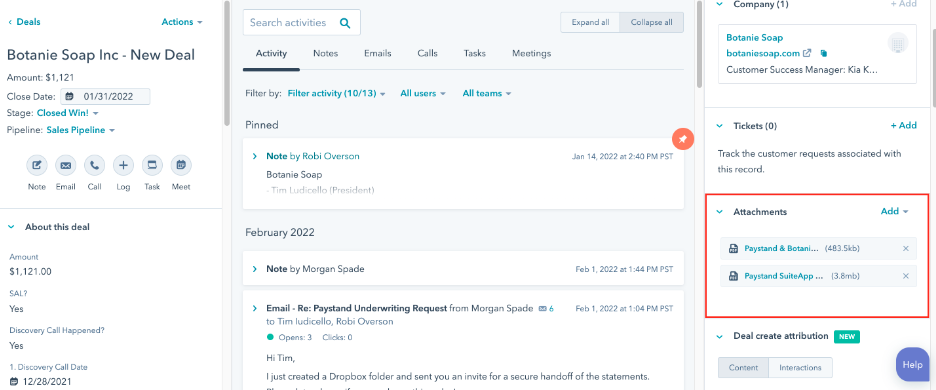Toggle Expand all activities
Screen dimensions: 936x390
(590, 23)
